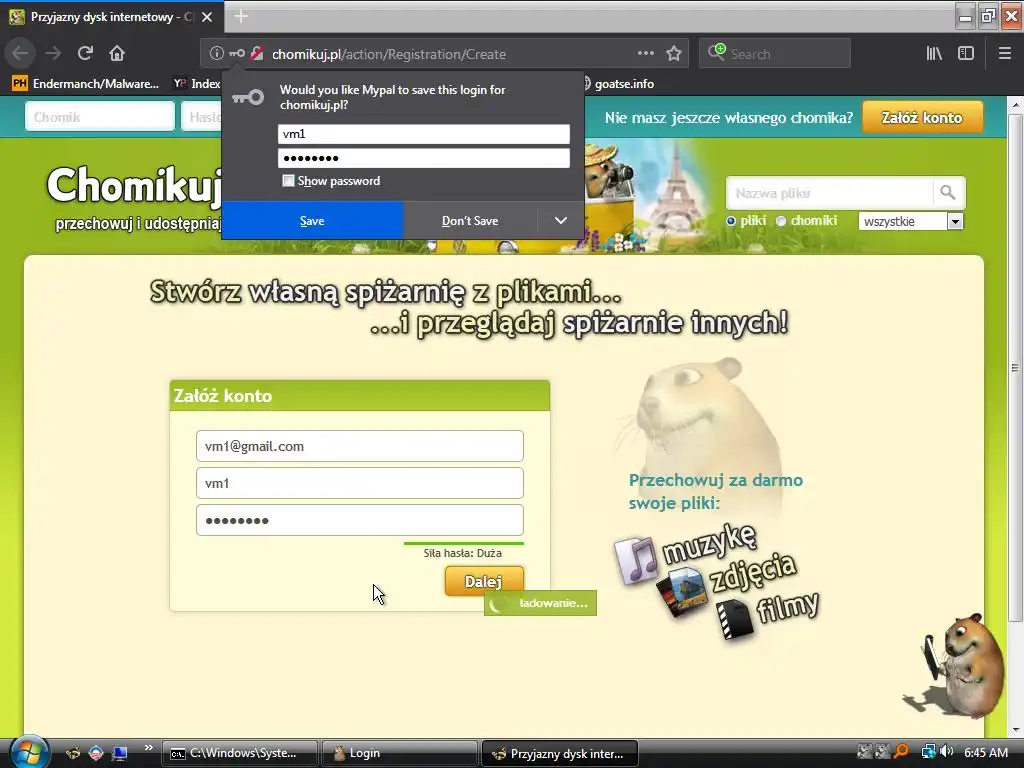Click the Załóż konto orange button

click(922, 118)
